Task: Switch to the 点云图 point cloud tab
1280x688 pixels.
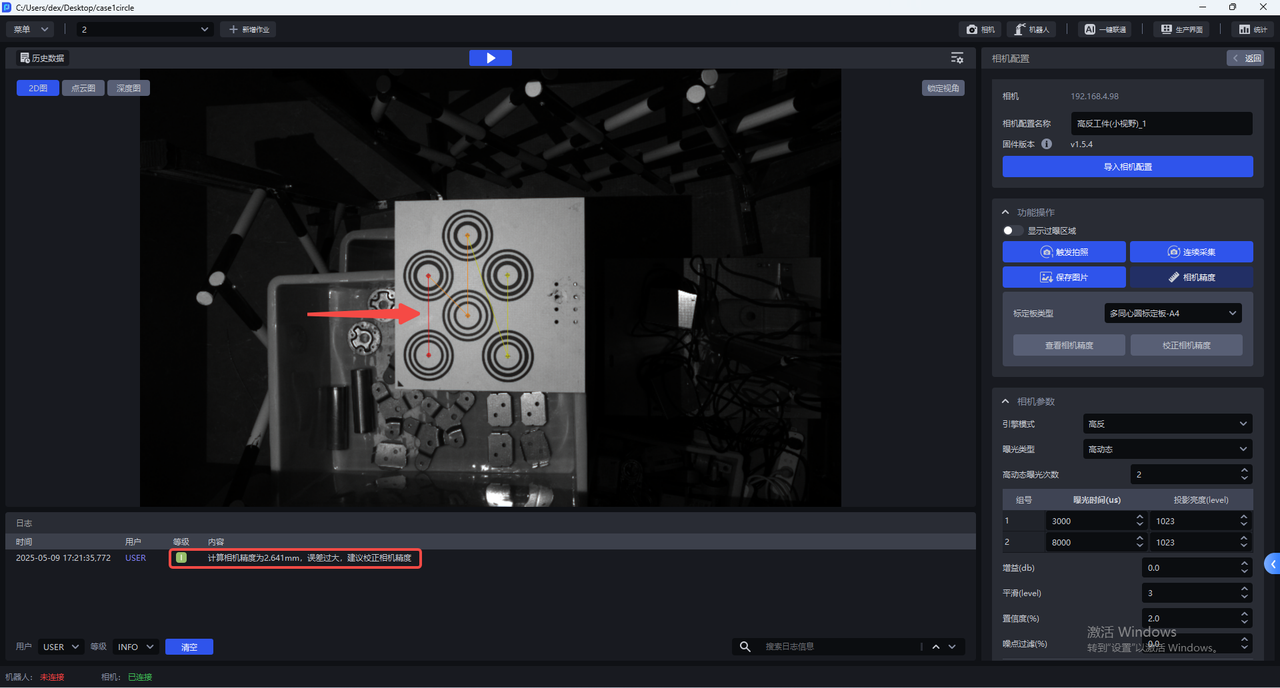Action: tap(83, 88)
